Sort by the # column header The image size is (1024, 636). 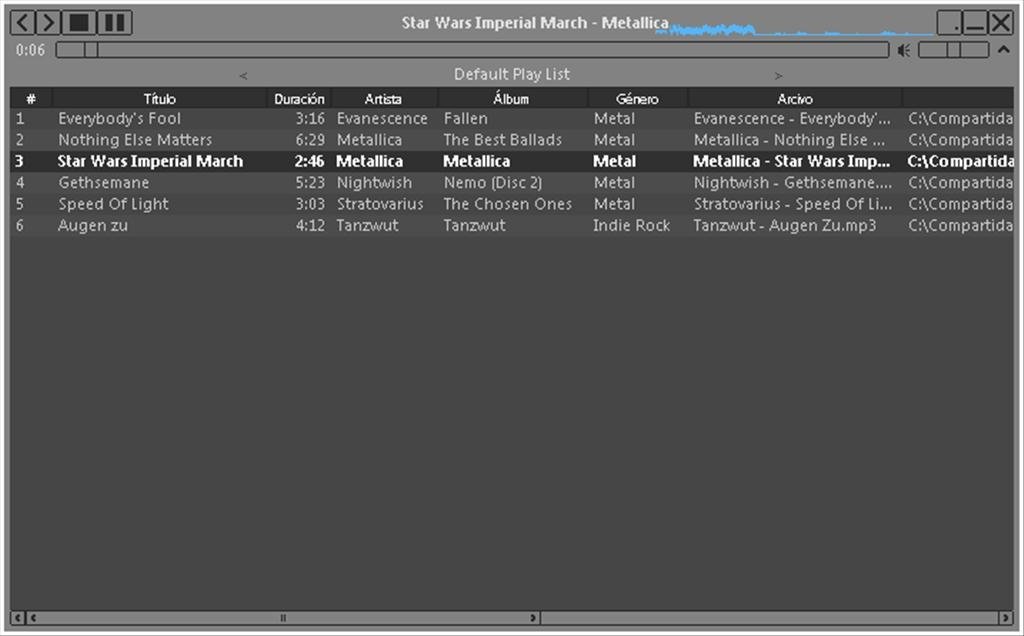[31, 99]
